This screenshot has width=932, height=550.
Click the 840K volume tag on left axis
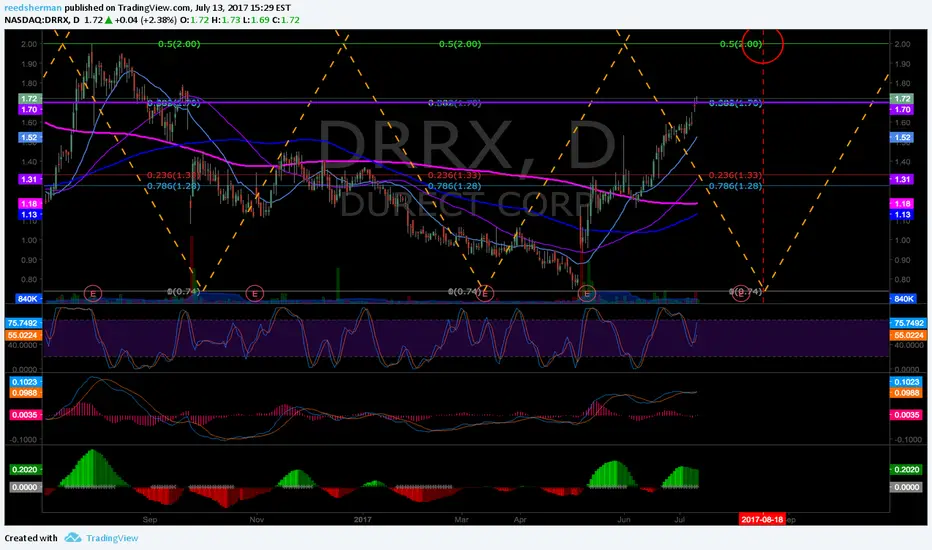coord(28,298)
